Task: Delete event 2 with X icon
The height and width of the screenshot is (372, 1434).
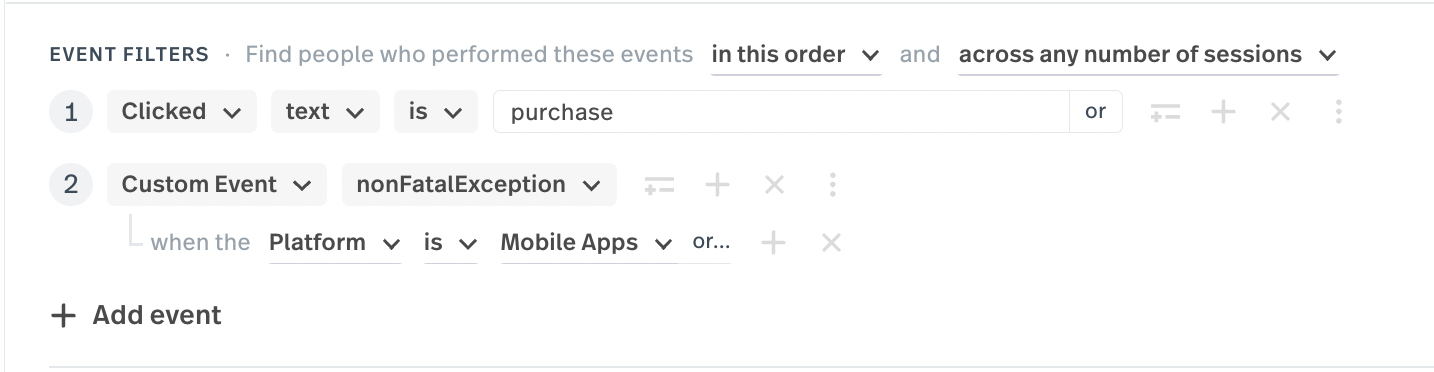Action: point(774,185)
